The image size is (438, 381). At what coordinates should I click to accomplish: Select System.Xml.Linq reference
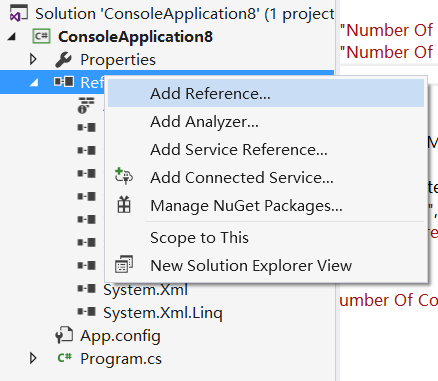[x=163, y=313]
